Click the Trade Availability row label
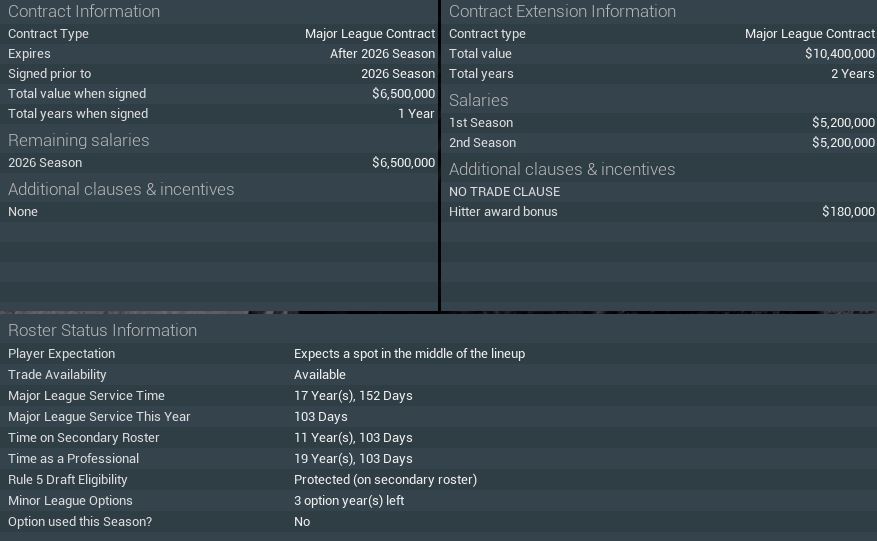 (57, 375)
